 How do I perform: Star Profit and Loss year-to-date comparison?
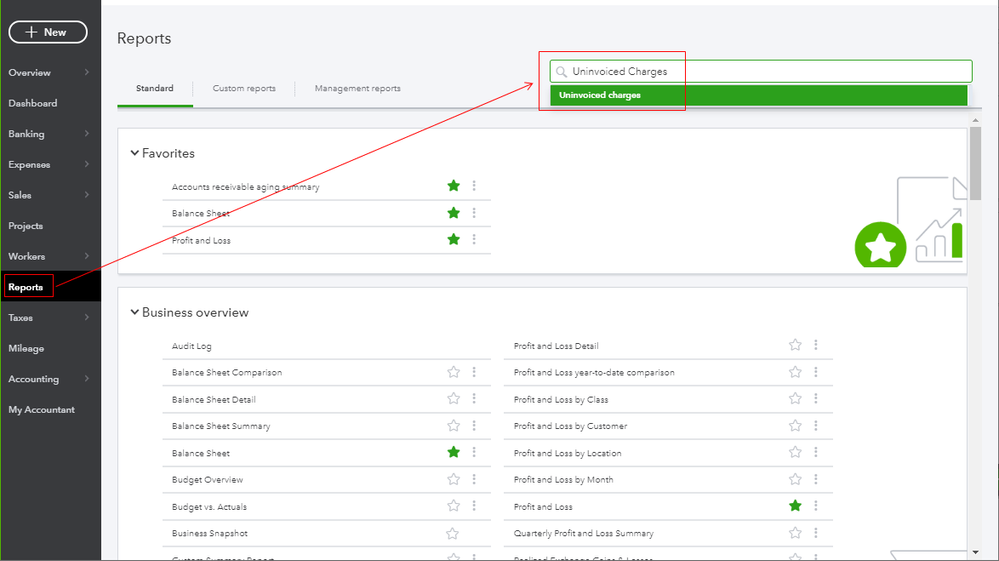795,372
